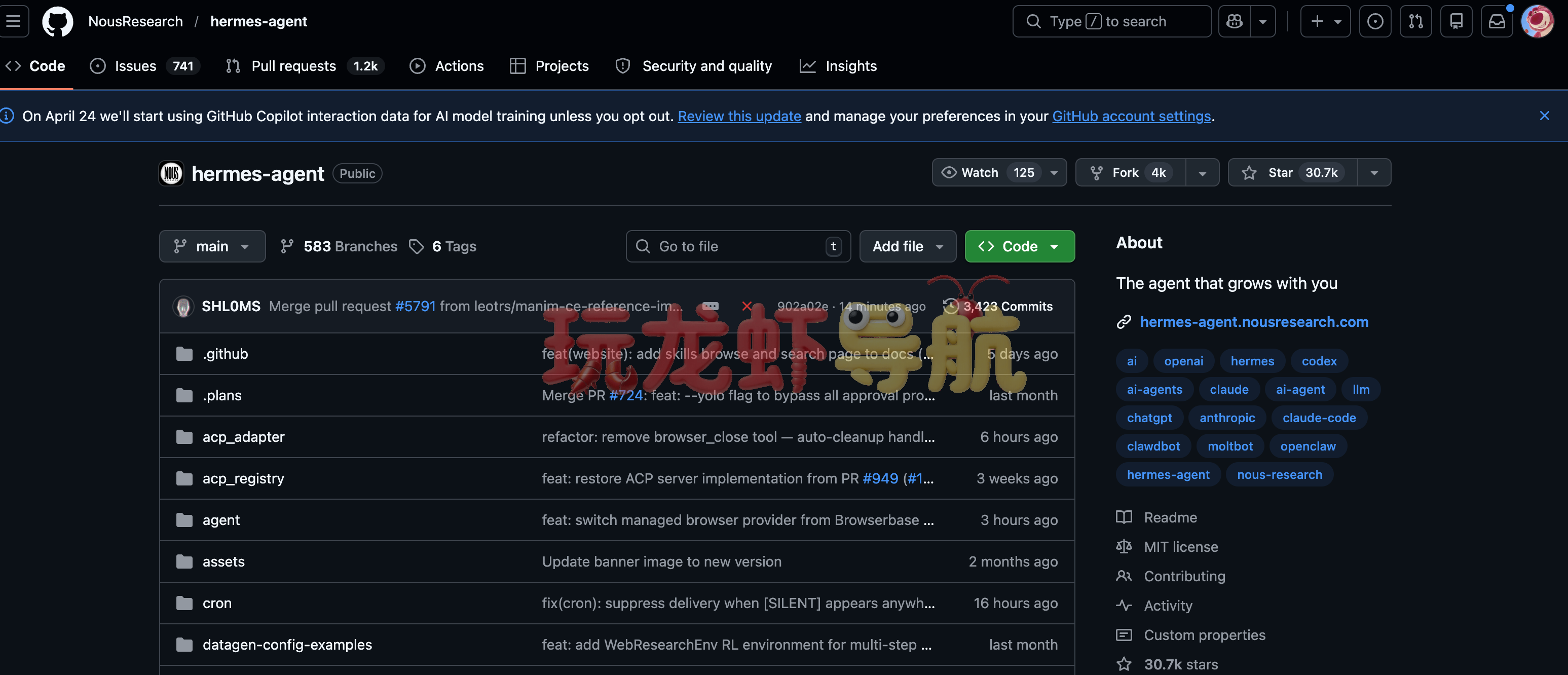Open 3,423 Commits history
This screenshot has width=1568, height=675.
click(x=998, y=306)
